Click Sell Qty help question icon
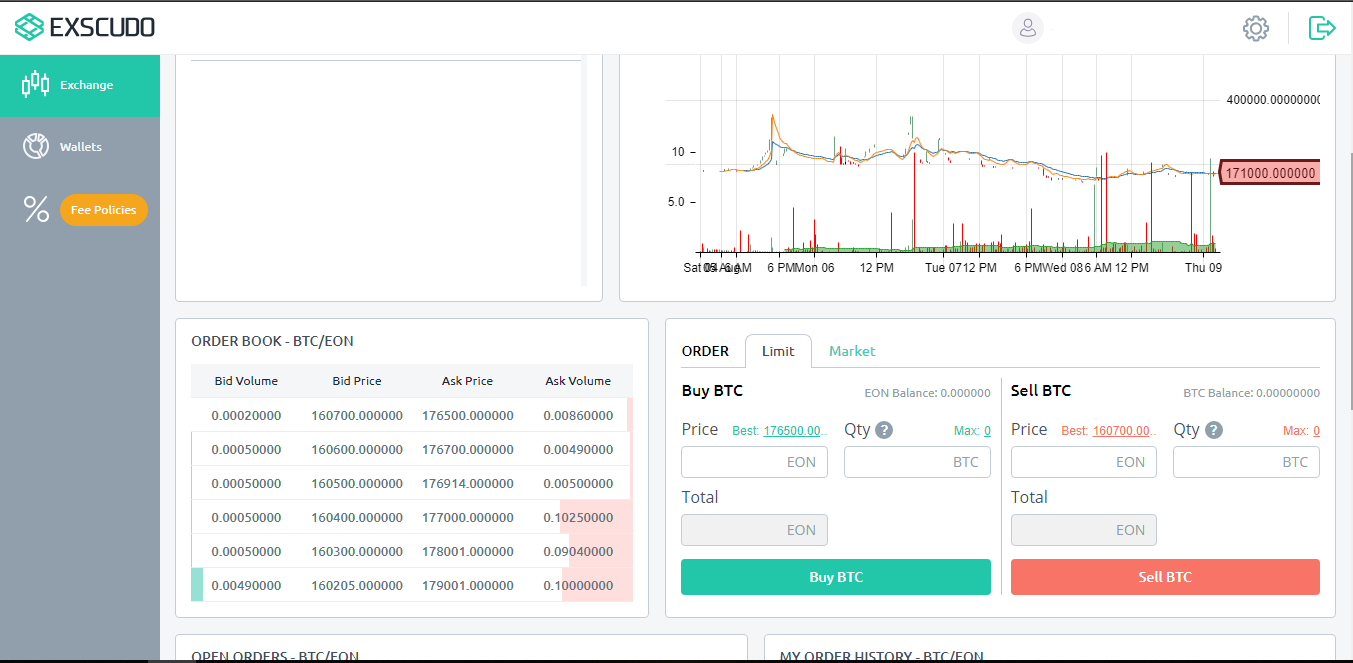Image resolution: width=1353 pixels, height=663 pixels. 1214,430
